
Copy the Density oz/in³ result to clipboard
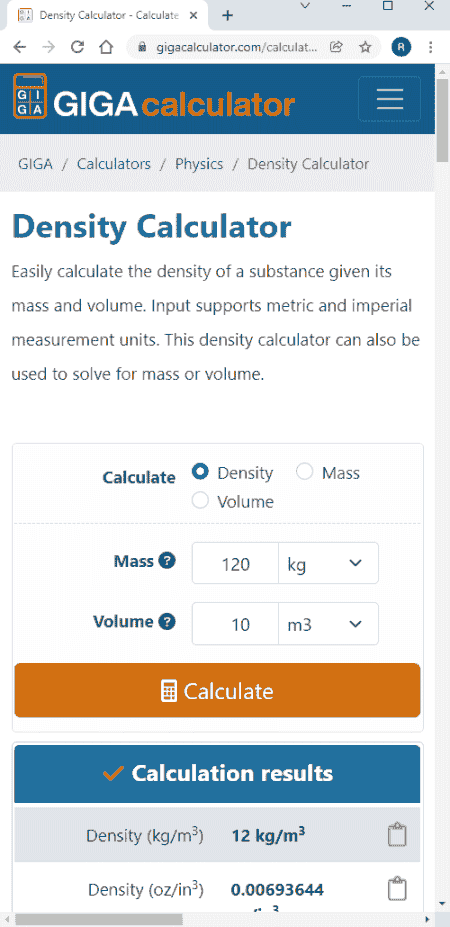click(x=397, y=889)
